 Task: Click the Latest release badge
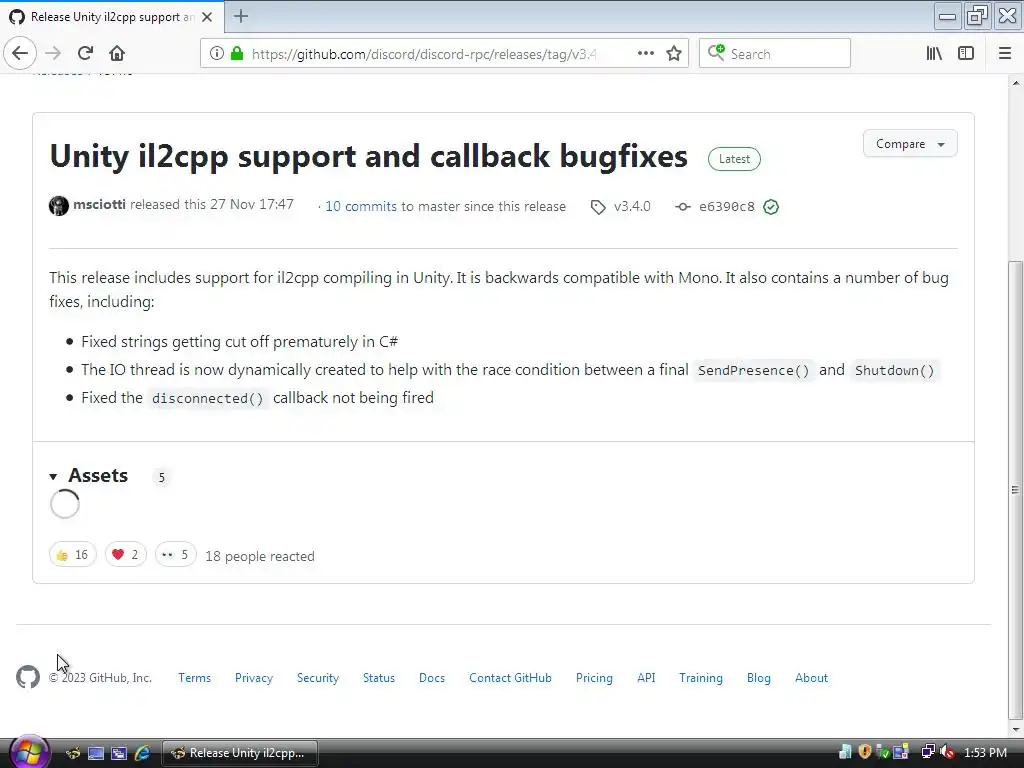tap(734, 159)
